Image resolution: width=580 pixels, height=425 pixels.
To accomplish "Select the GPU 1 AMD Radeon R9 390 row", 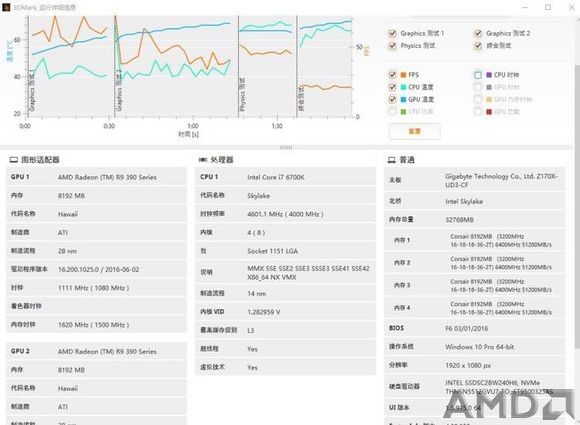I will [96, 177].
